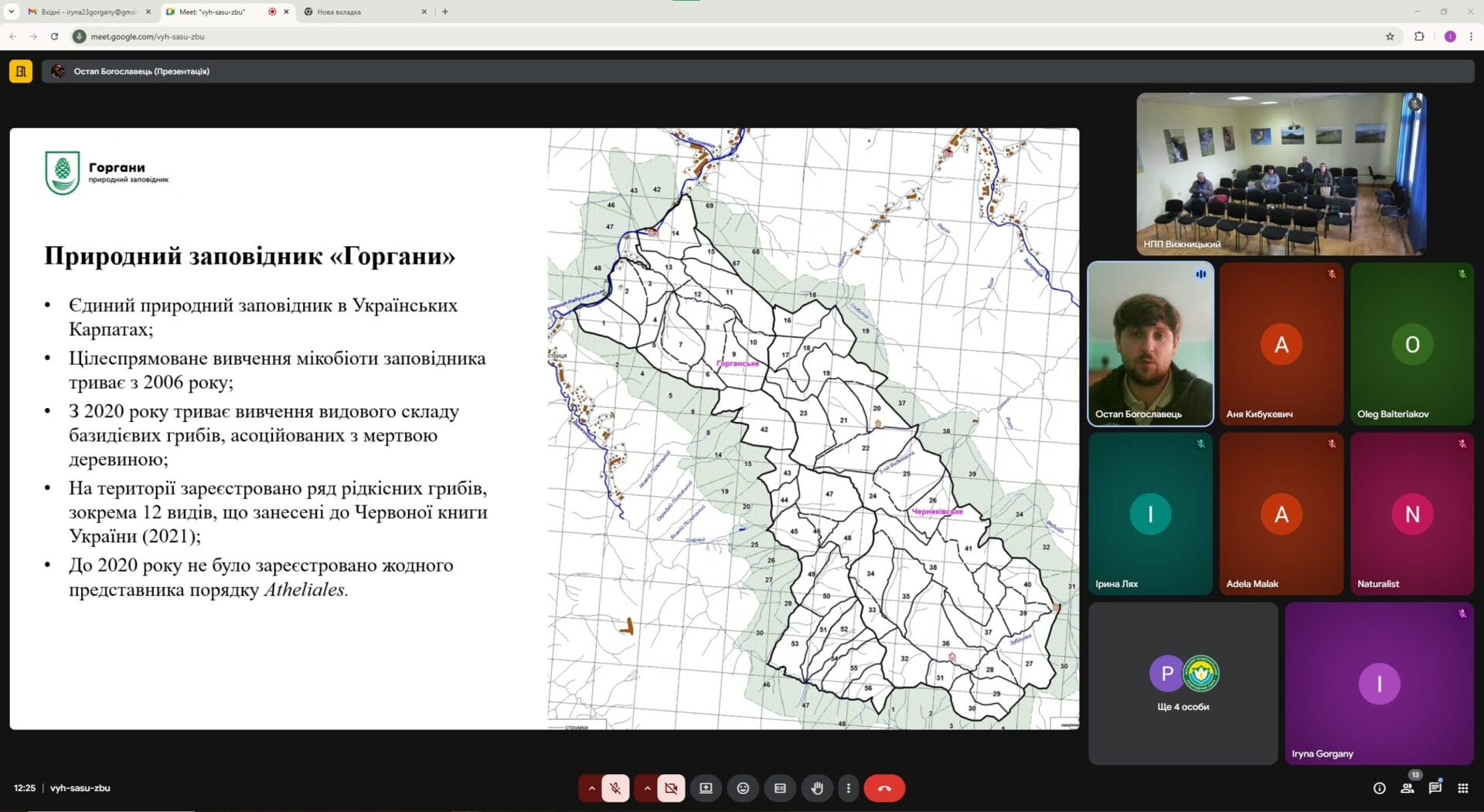Unmute the microphone in call controls
Viewport: 1484px width, 812px height.
coord(615,788)
